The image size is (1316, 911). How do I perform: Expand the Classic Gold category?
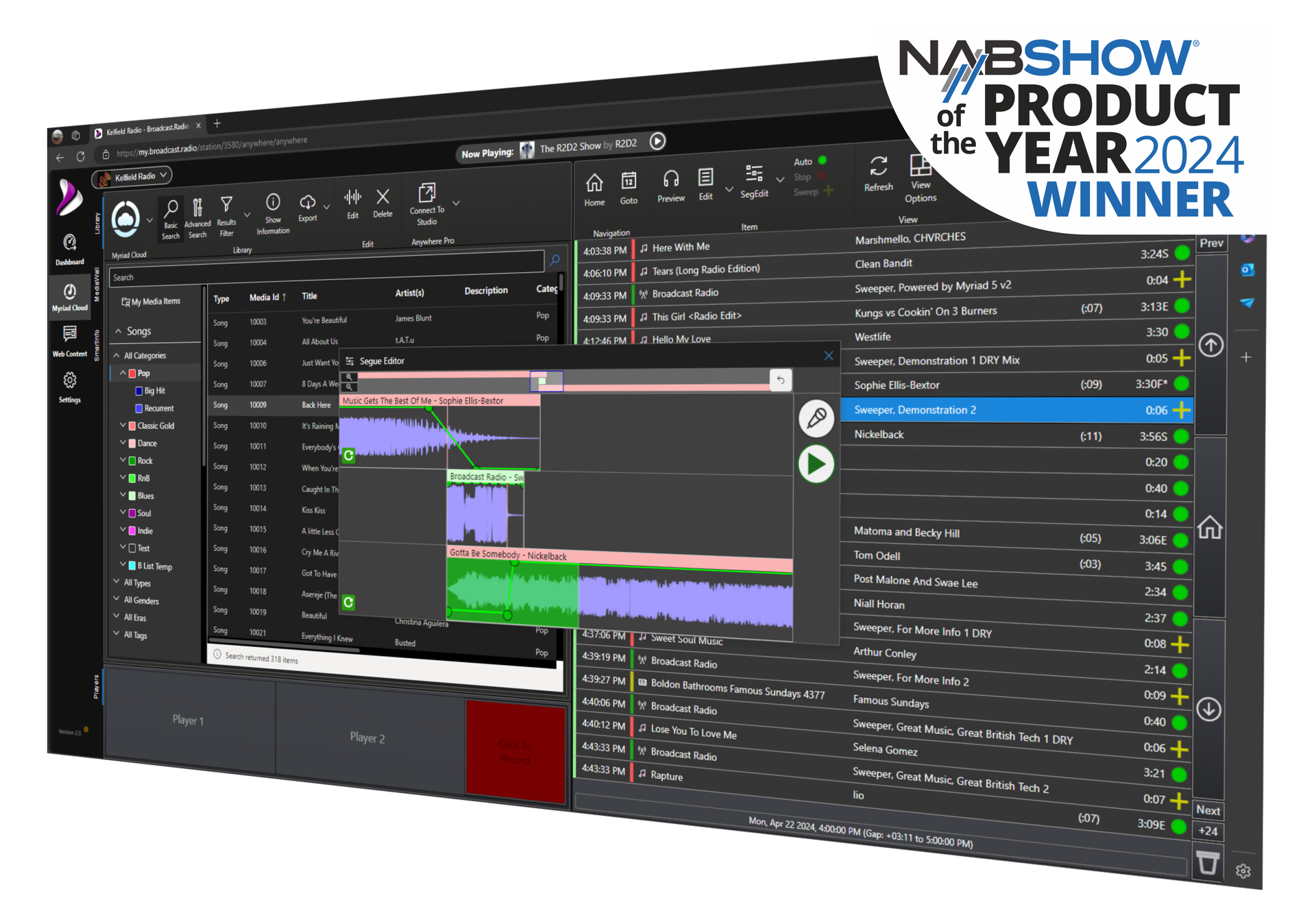pos(123,425)
